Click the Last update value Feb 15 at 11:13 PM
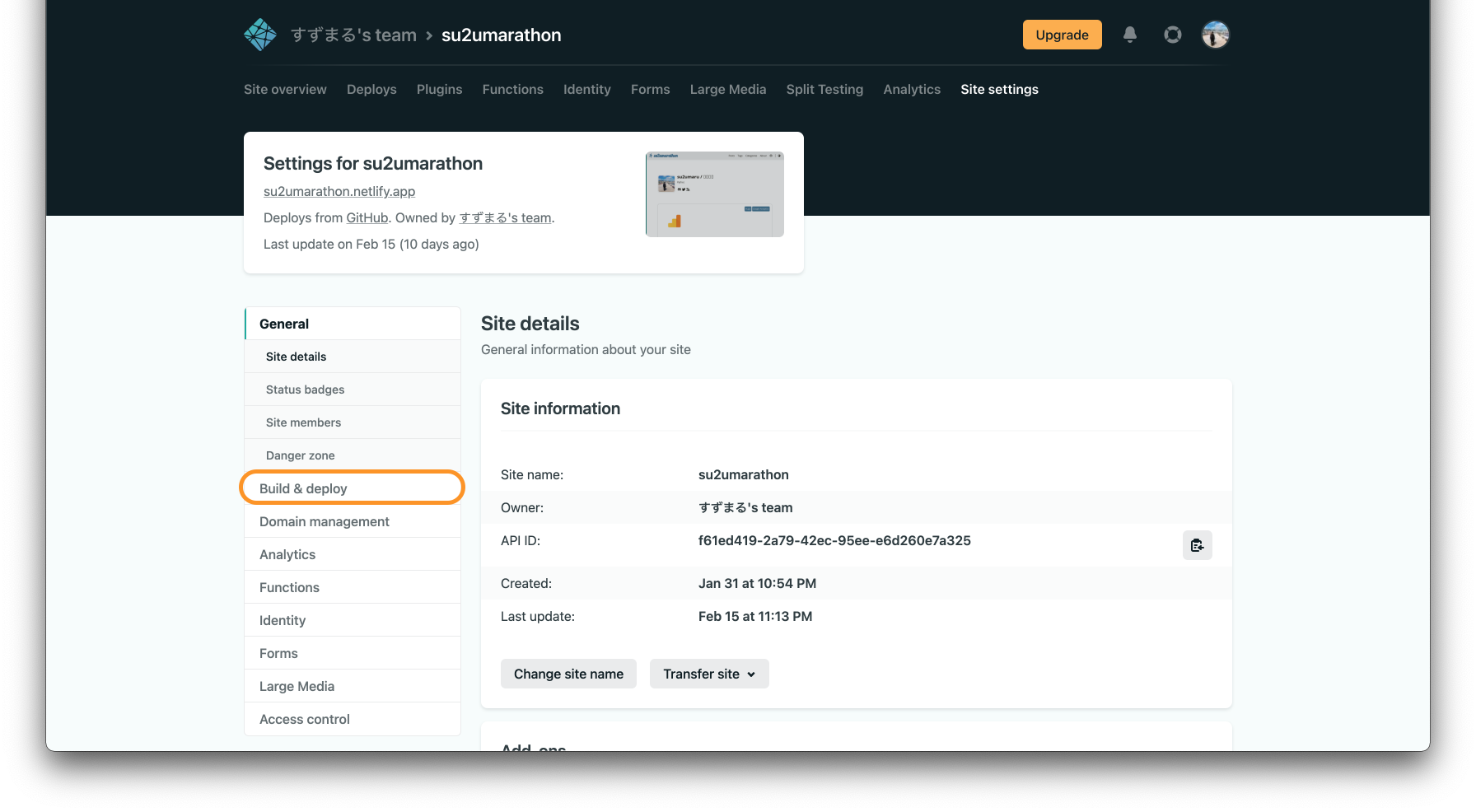This screenshot has height=812, width=1476. coord(755,616)
